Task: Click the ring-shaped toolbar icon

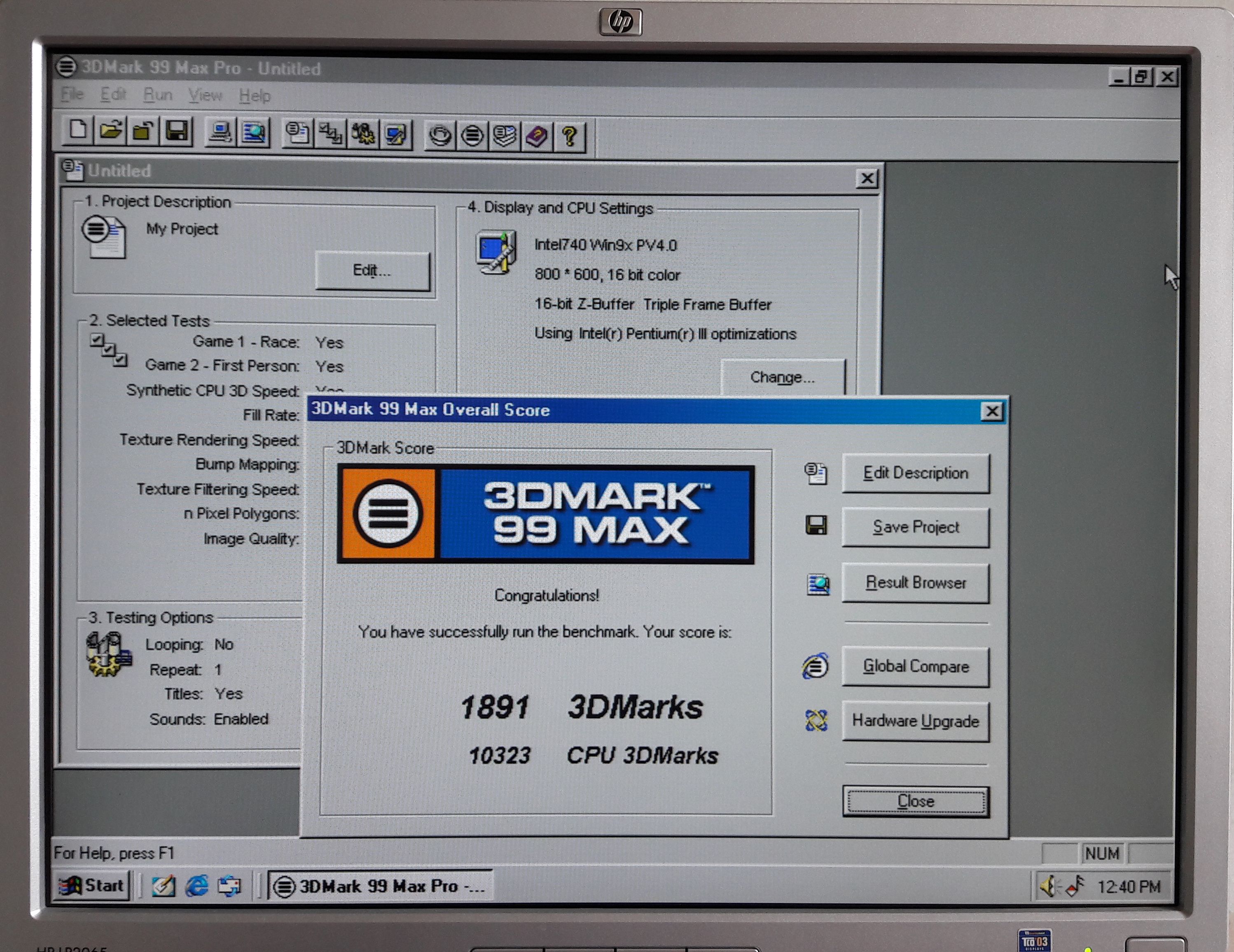Action: click(x=439, y=135)
